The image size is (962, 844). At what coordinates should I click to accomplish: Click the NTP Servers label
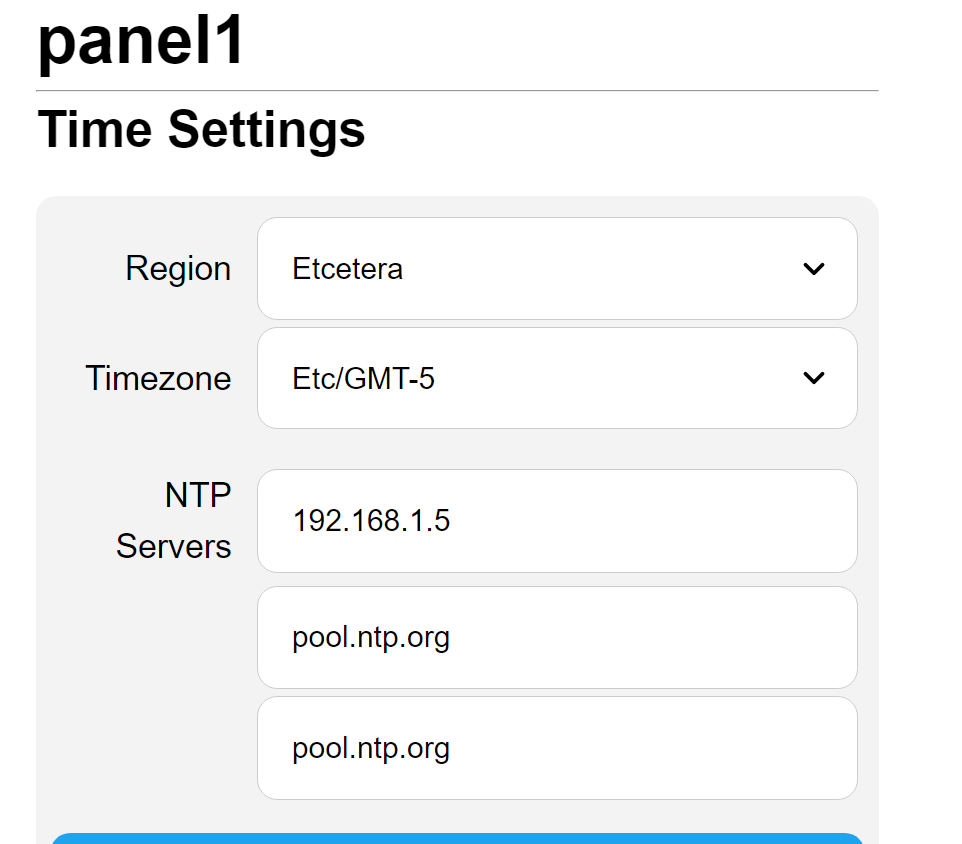pos(174,520)
